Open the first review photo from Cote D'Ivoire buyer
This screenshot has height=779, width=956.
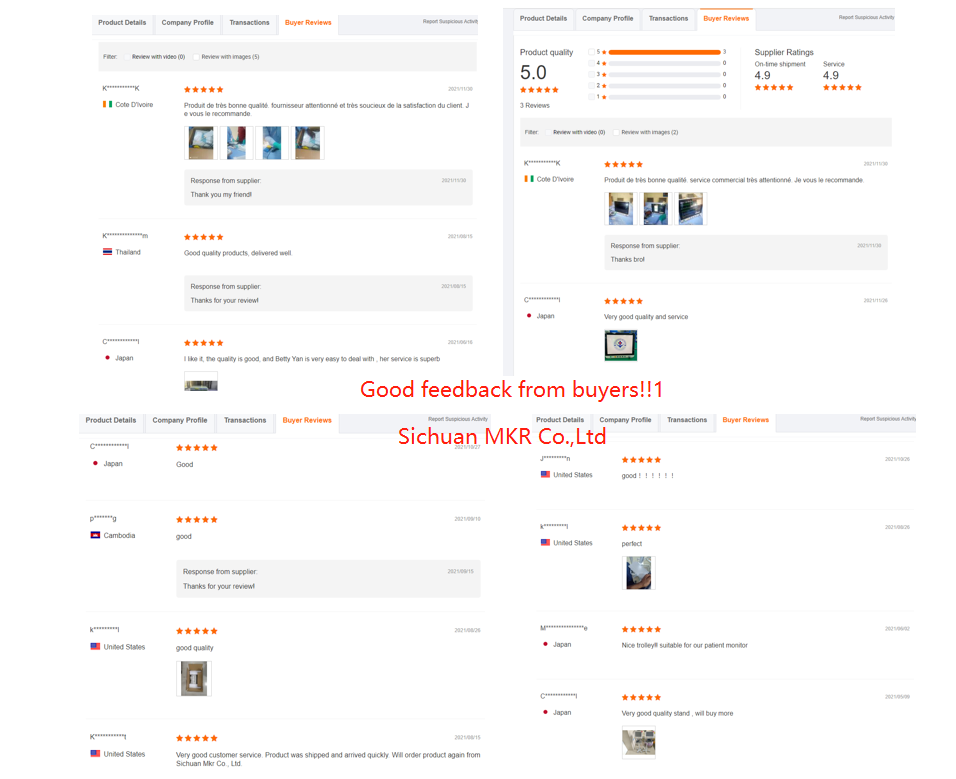pyautogui.click(x=201, y=143)
